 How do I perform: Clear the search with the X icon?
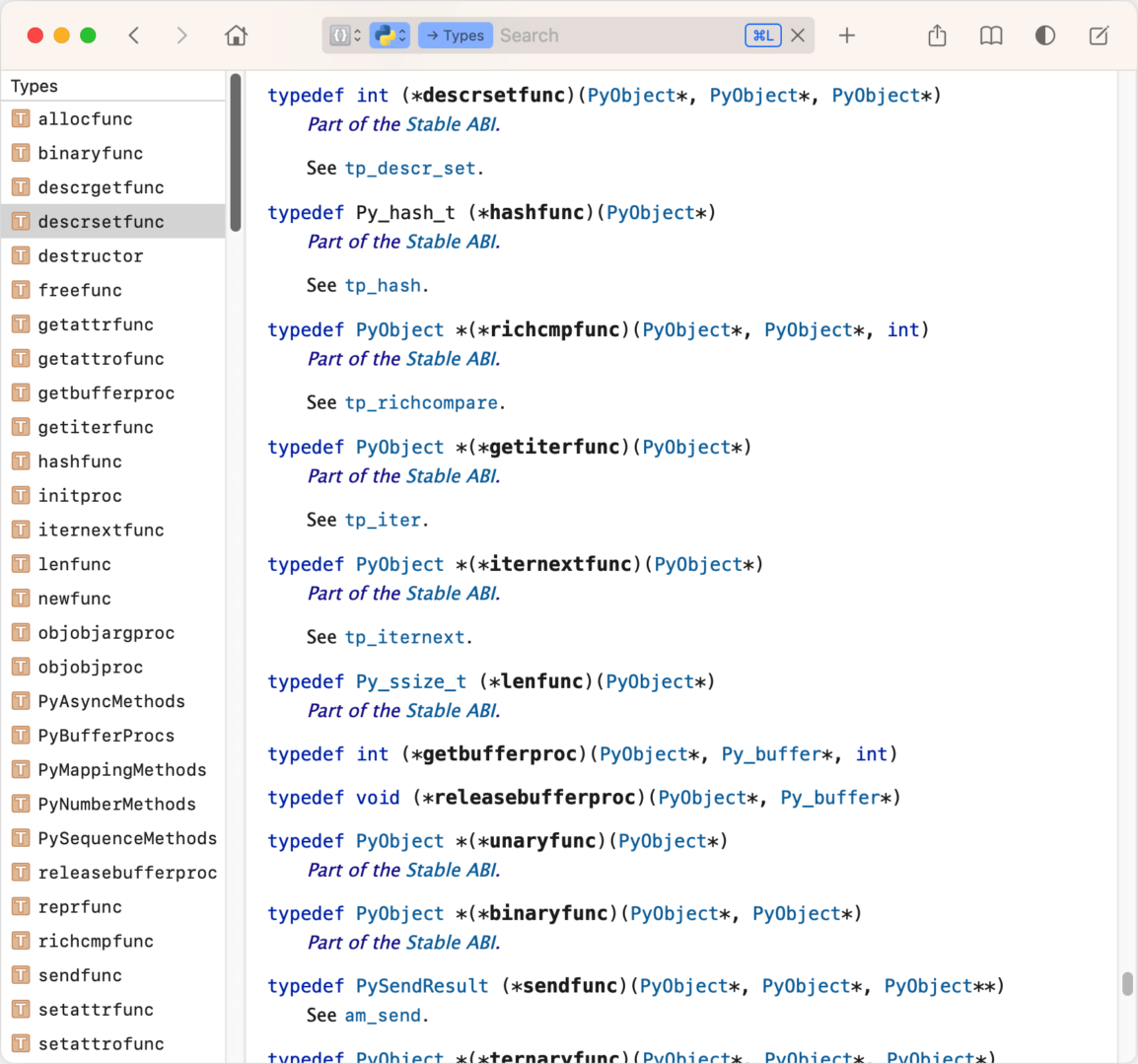coord(798,35)
